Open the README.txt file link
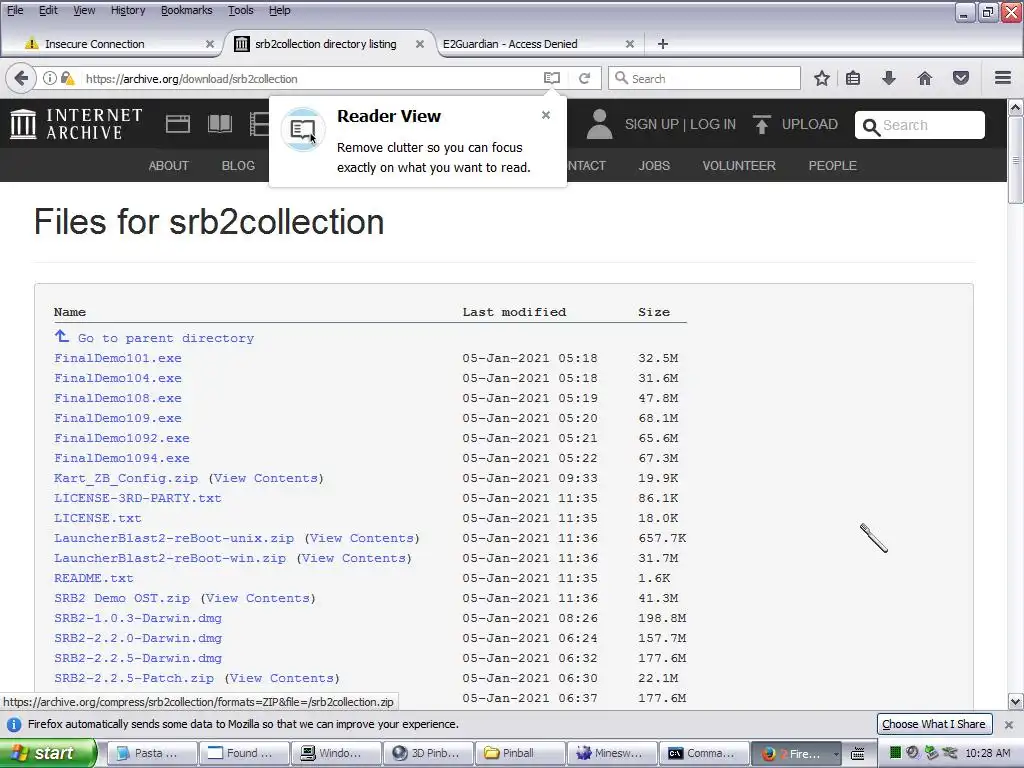 93,578
